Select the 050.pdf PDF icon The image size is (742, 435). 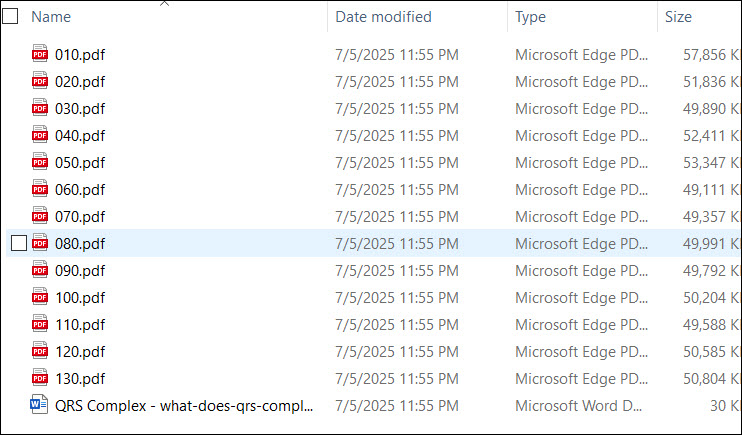40,161
